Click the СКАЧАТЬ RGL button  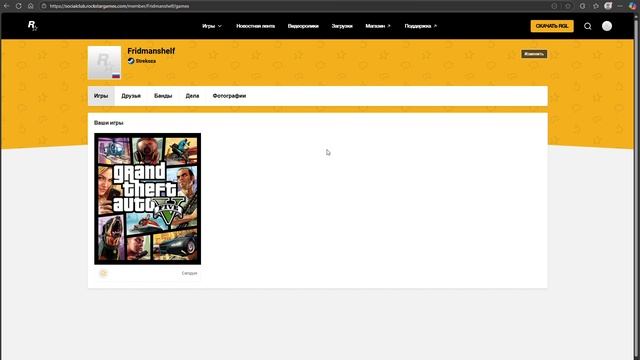[552, 26]
